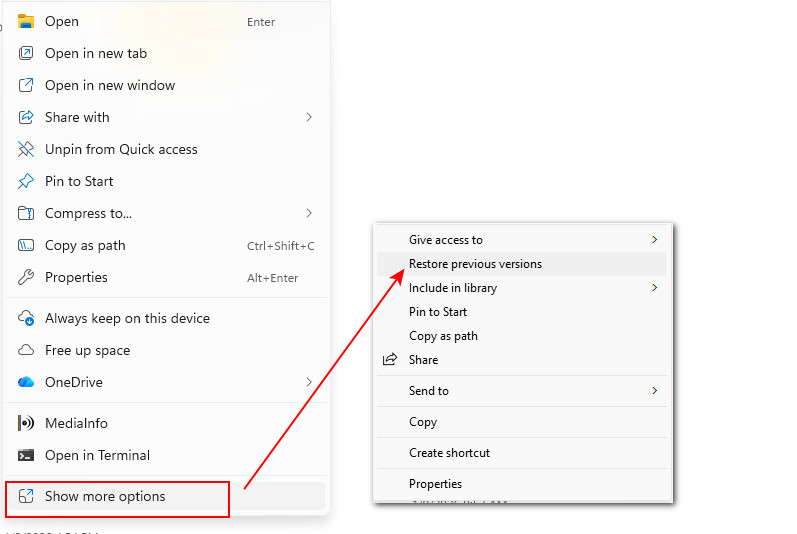Expand the Compress to submenu arrow
Viewport: 797px width, 534px height.
tap(309, 213)
